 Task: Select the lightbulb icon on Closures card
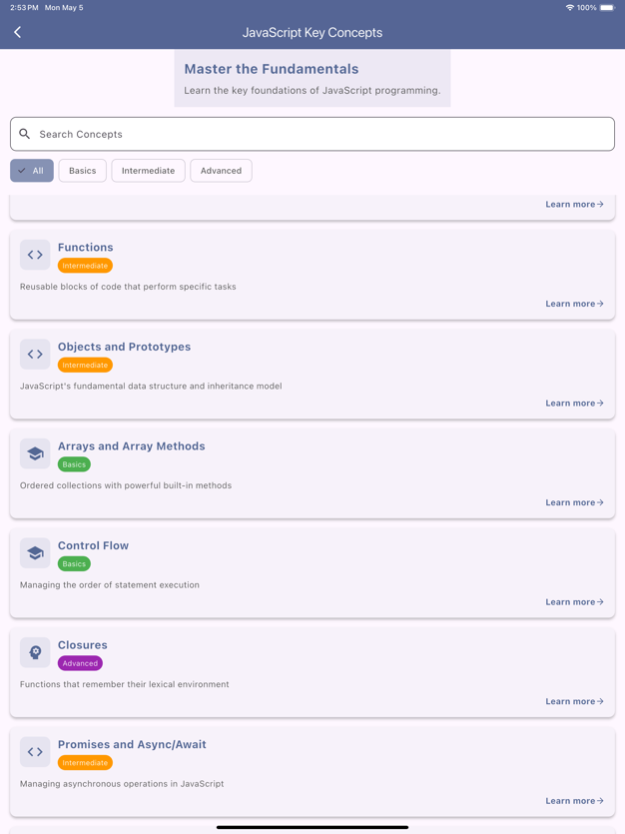[35, 652]
